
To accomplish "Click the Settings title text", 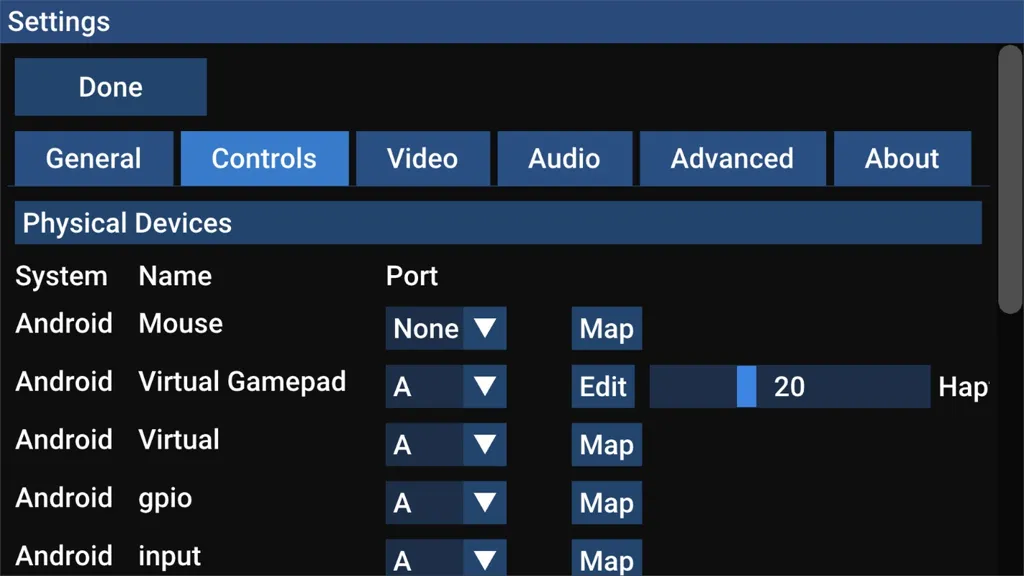I will 59,22.
